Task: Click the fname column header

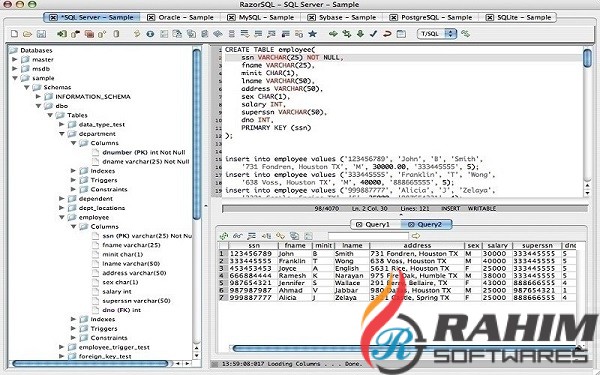Action: 295,246
